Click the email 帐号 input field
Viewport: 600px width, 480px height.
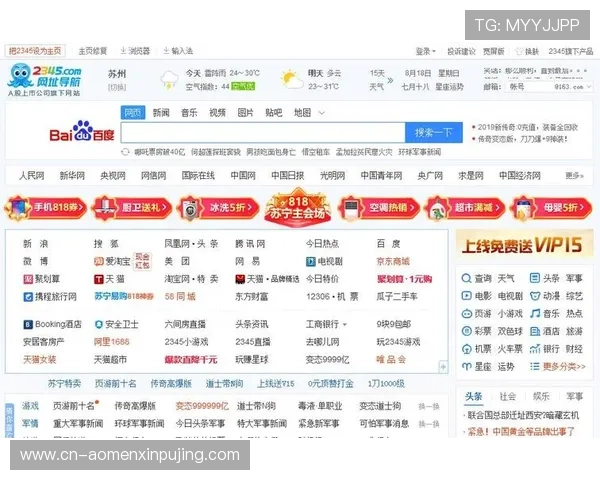pos(530,87)
